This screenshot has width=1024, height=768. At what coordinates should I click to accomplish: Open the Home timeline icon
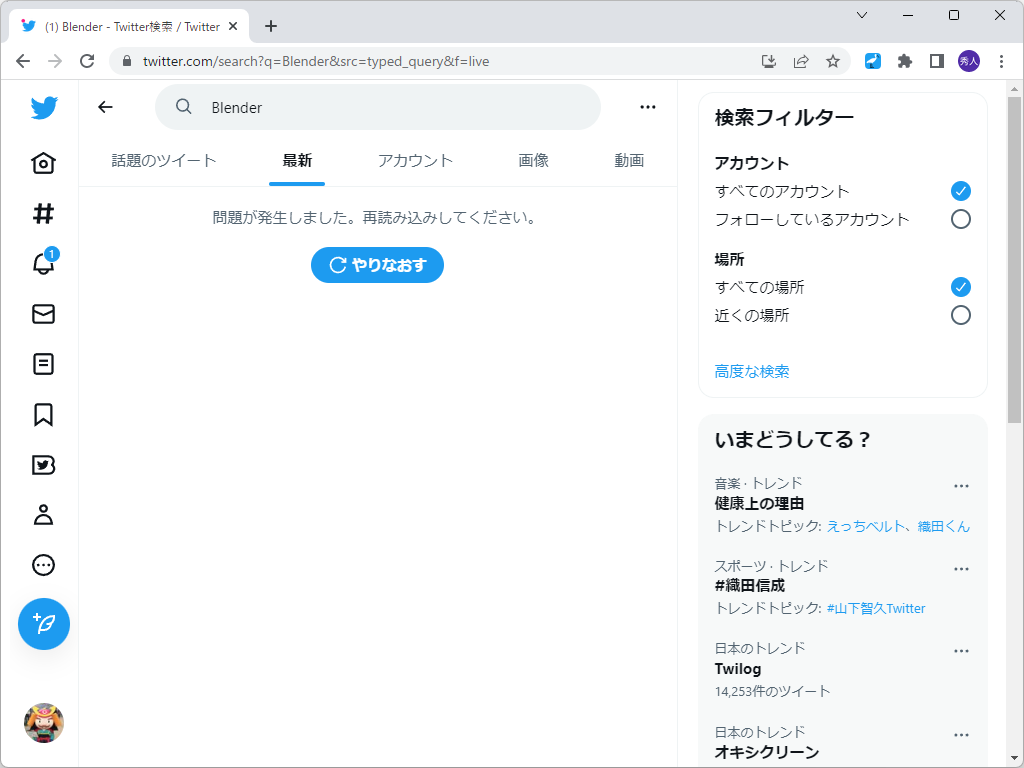(x=43, y=163)
